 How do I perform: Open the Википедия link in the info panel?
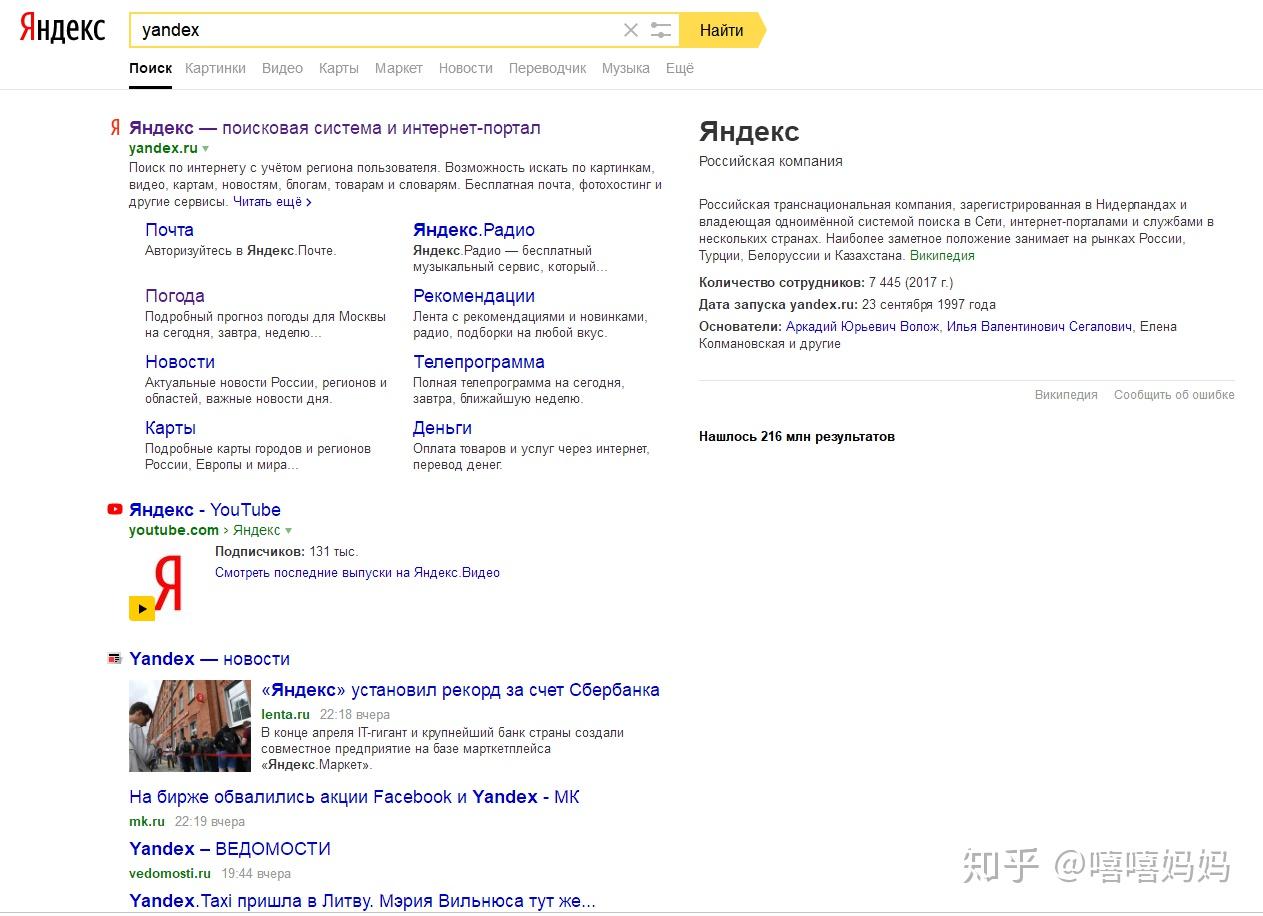click(943, 255)
